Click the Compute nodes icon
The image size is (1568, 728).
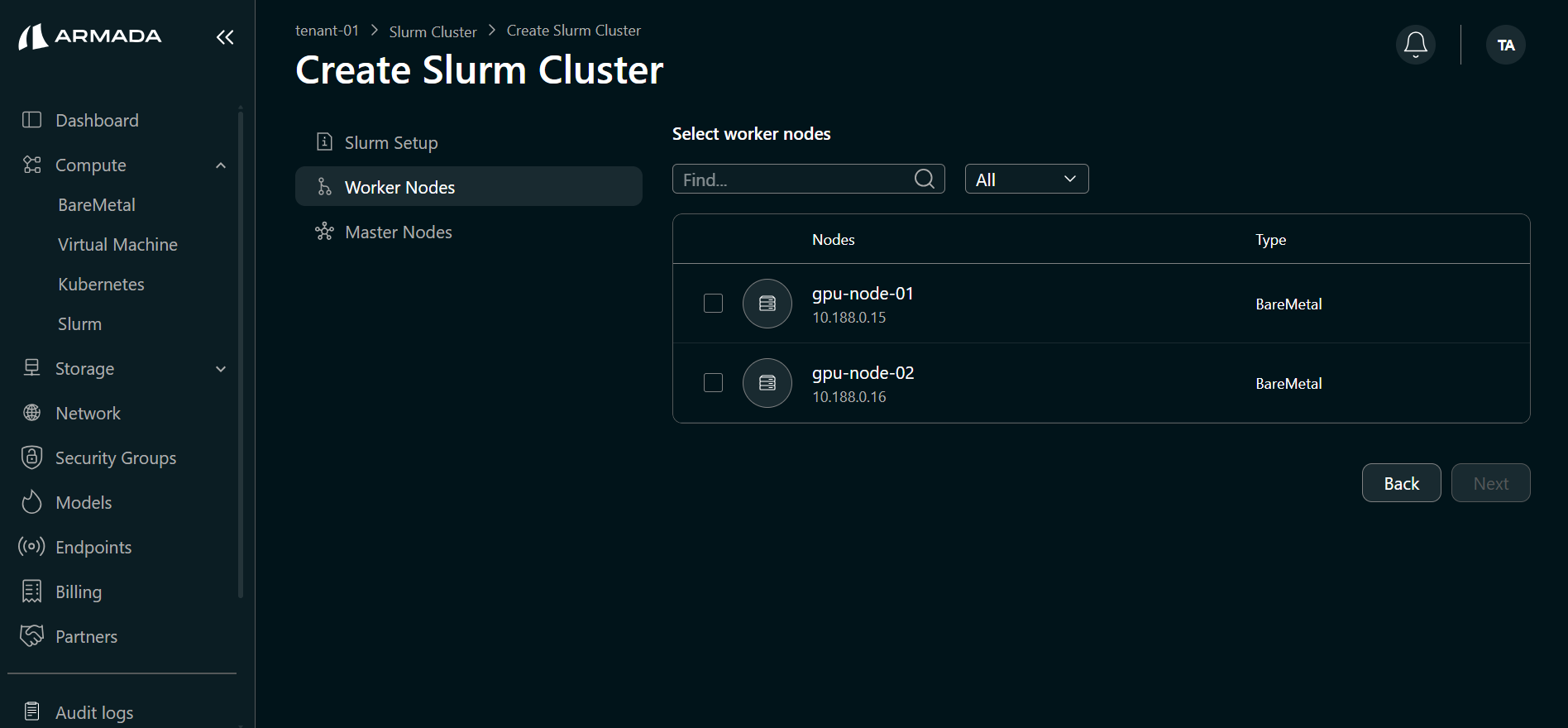point(31,165)
